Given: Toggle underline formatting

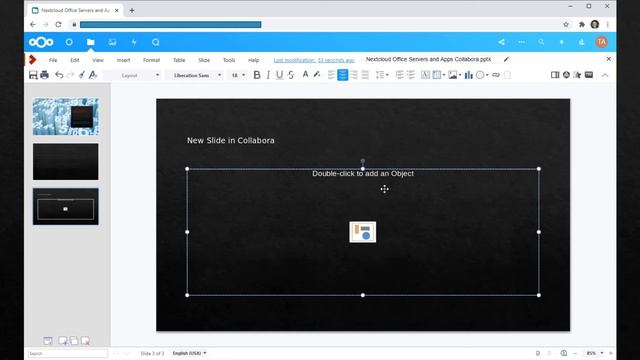Looking at the screenshot, I should [x=279, y=75].
